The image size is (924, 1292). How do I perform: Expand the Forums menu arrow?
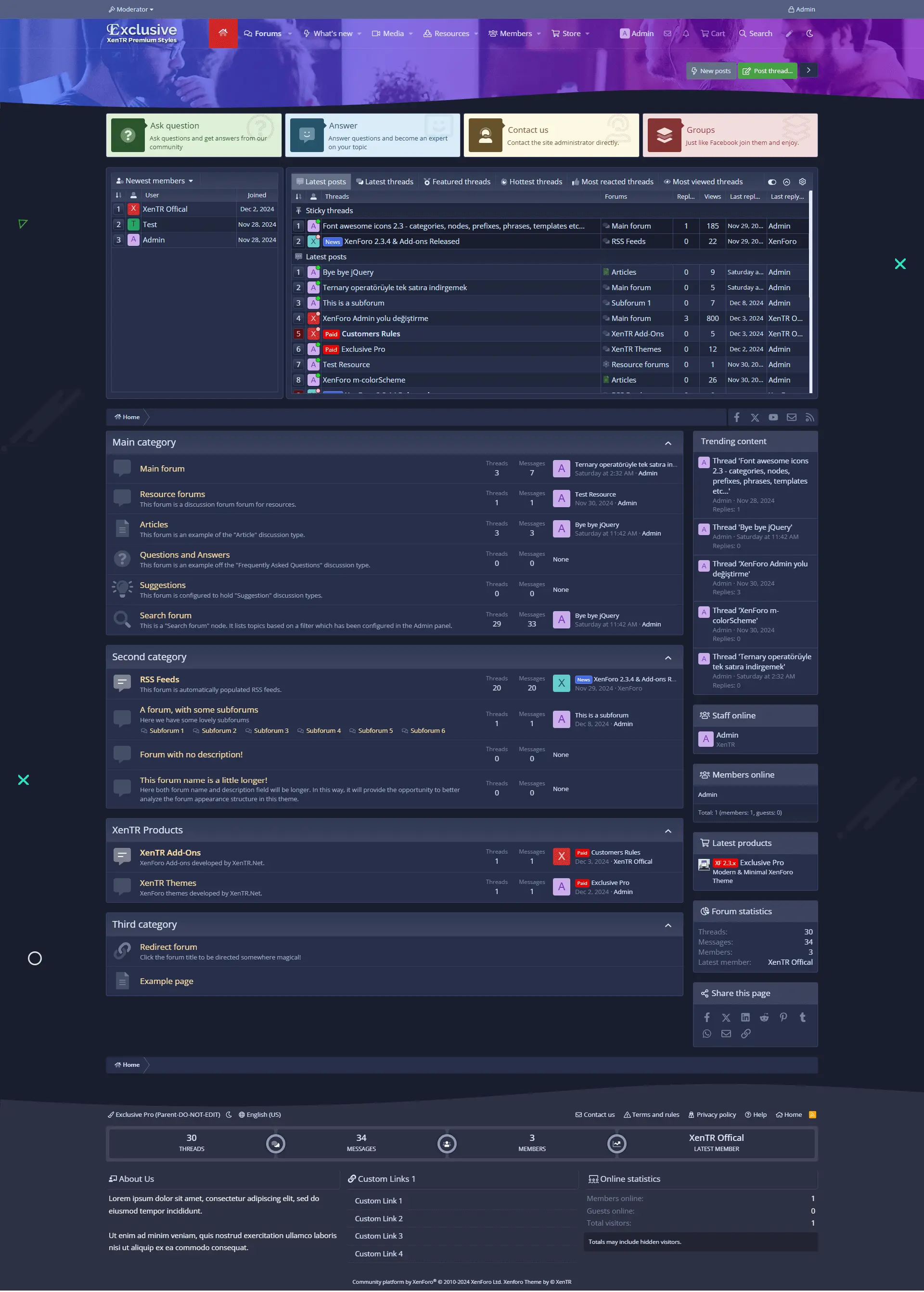pos(290,34)
